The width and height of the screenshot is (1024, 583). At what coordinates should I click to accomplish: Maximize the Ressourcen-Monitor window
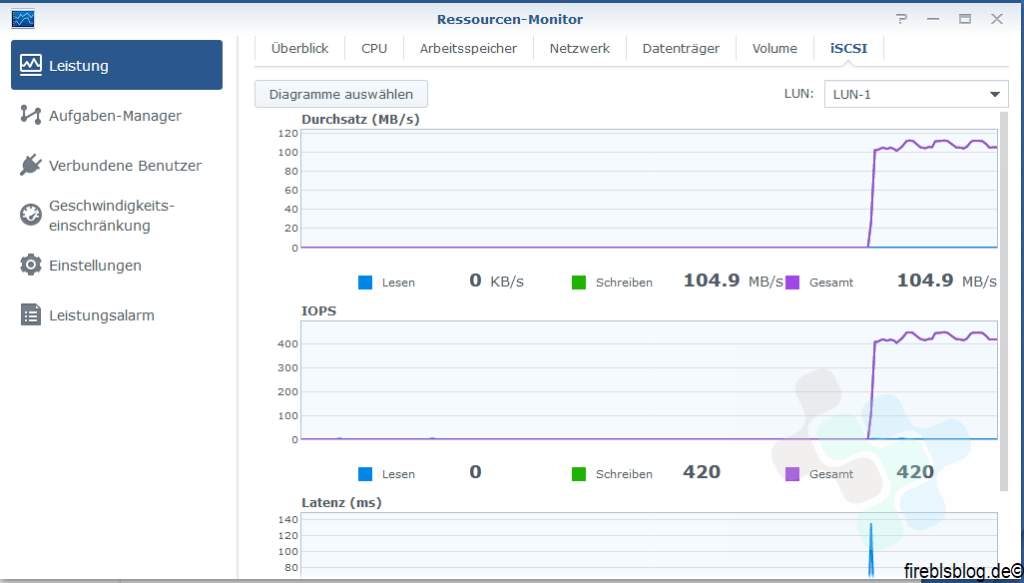point(965,19)
